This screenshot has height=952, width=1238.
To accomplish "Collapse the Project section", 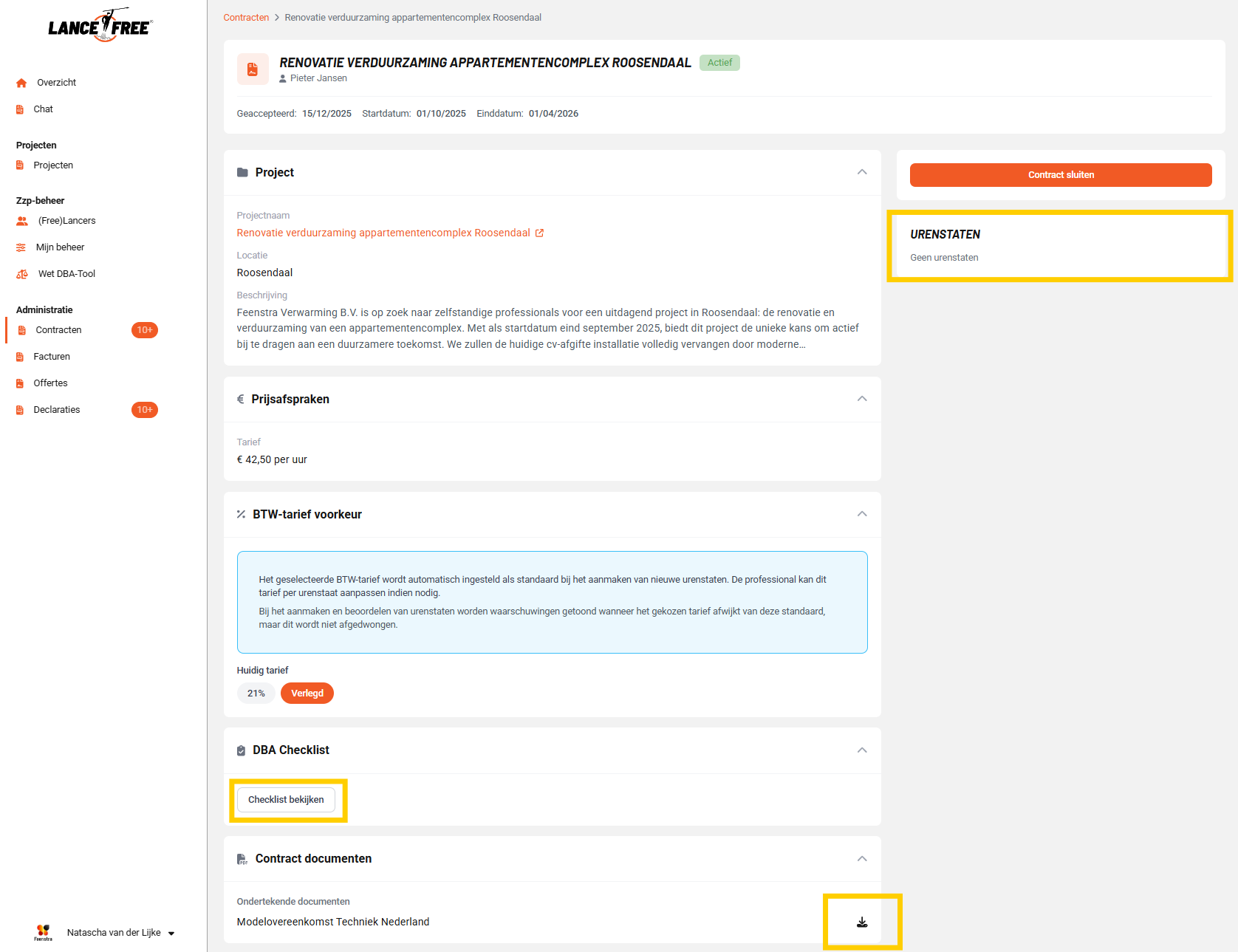I will point(861,172).
